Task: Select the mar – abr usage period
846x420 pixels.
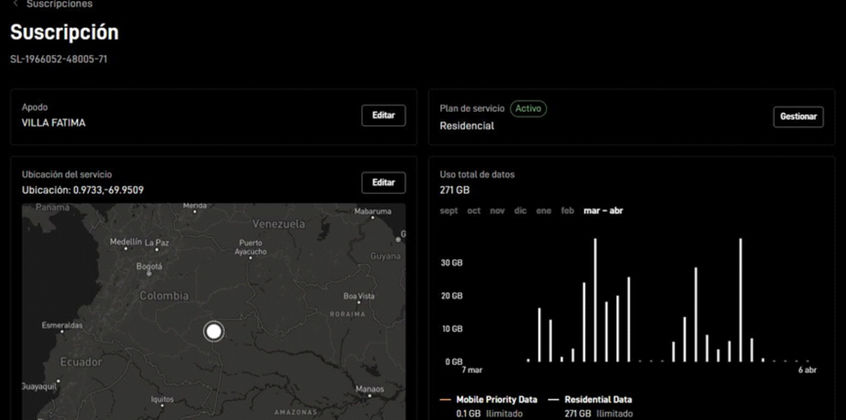Action: pyautogui.click(x=603, y=211)
